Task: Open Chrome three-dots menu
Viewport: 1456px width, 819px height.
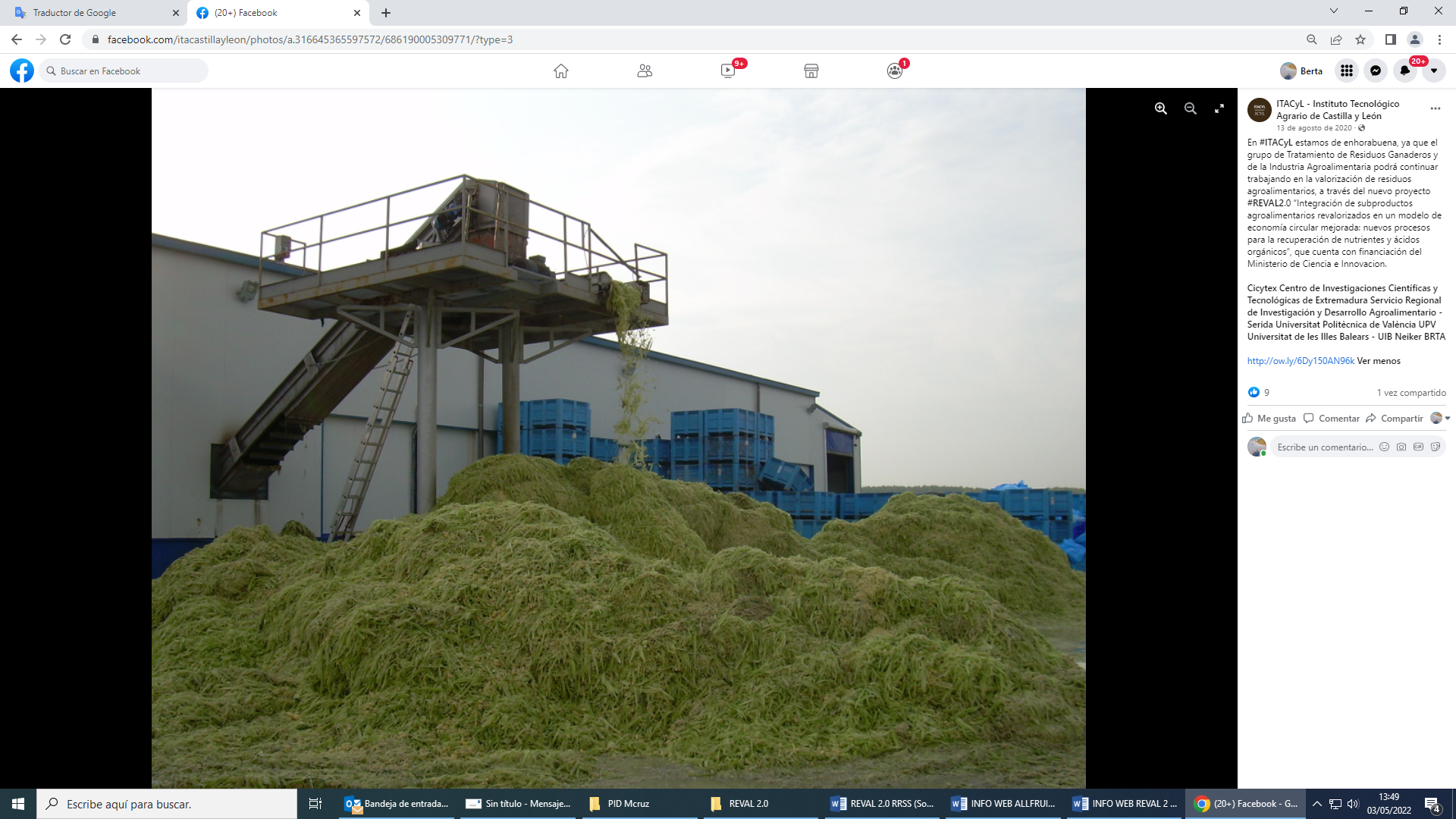Action: pos(1439,39)
